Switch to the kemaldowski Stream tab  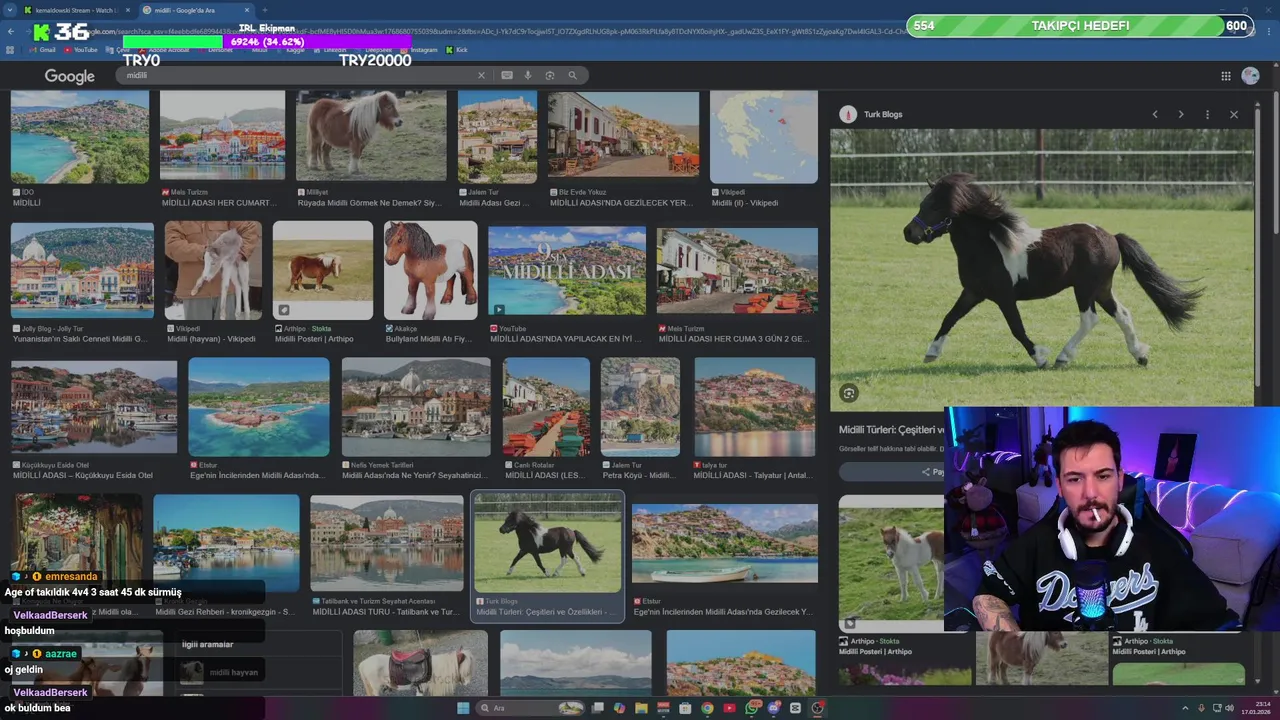click(x=76, y=10)
